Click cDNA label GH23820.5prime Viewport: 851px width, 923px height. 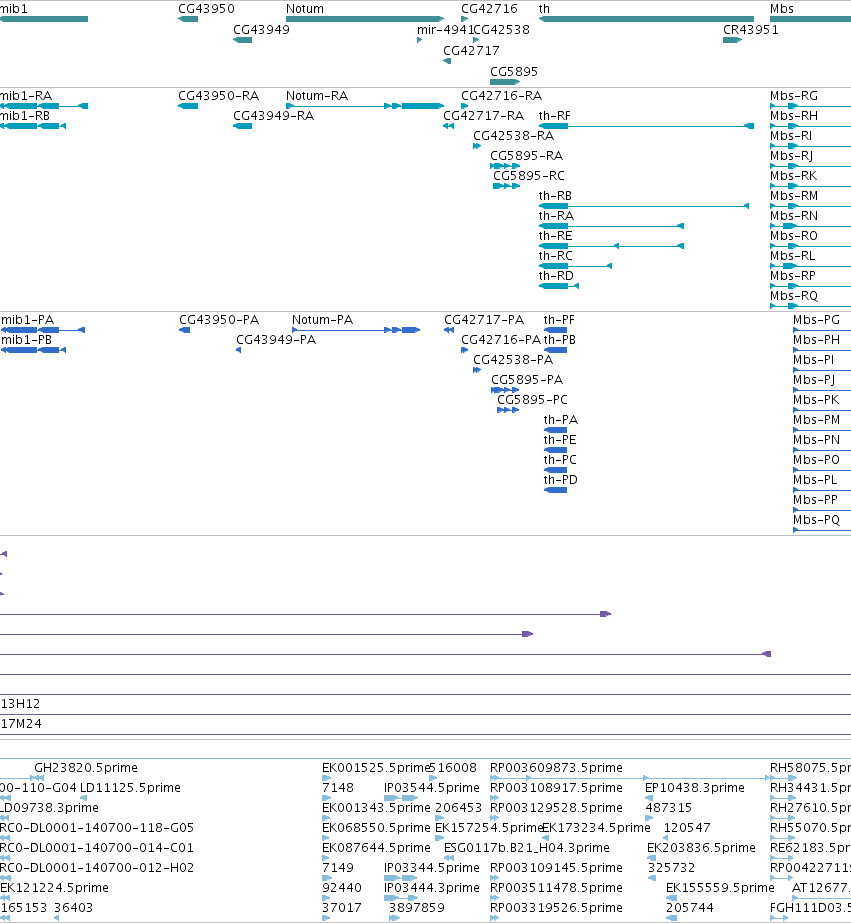[x=86, y=768]
